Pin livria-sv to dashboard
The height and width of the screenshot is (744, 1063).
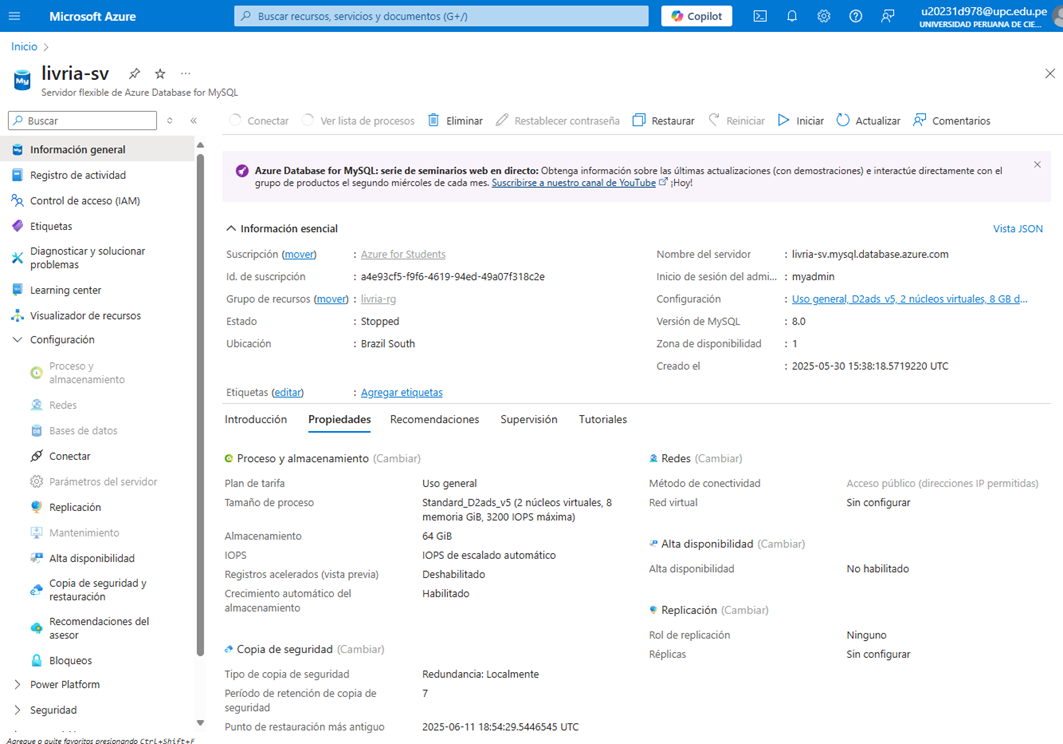134,73
